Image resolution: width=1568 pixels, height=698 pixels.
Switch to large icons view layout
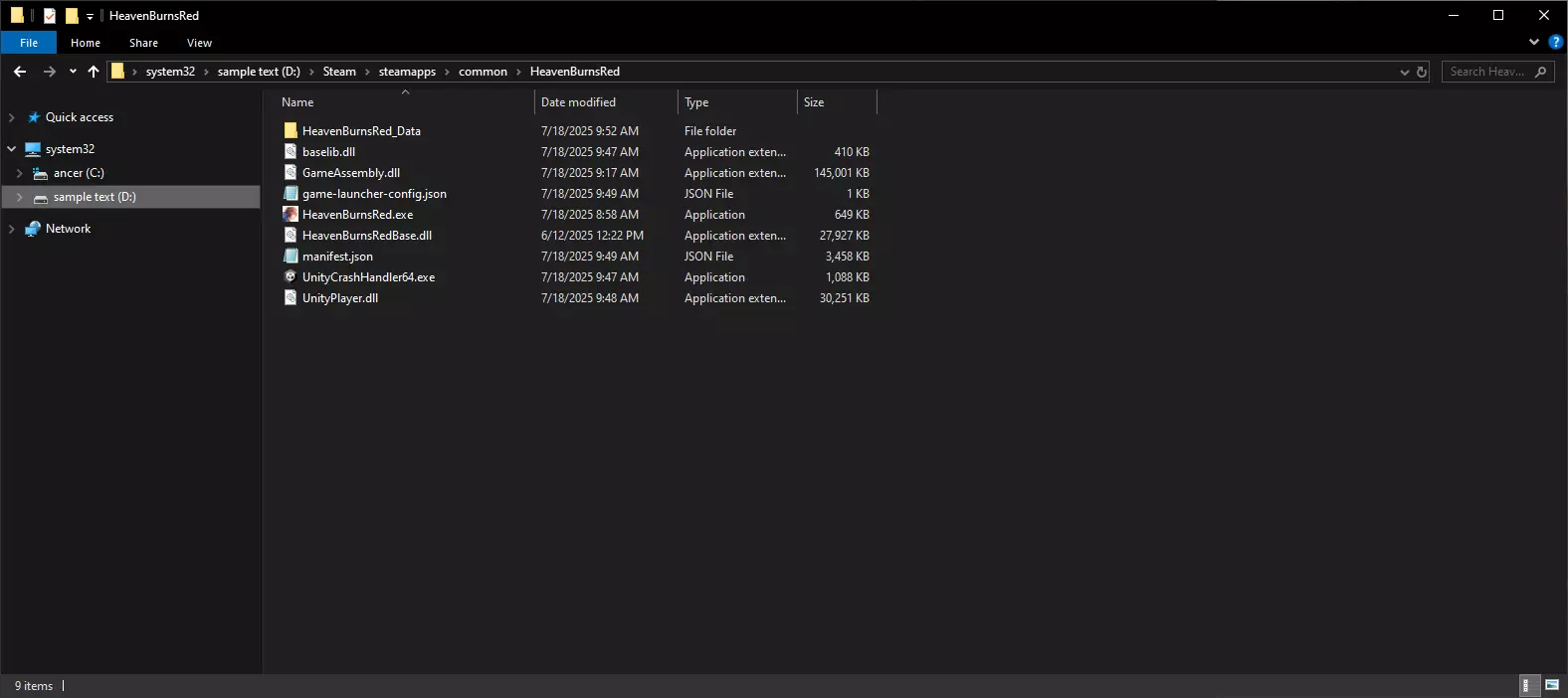coord(1552,685)
